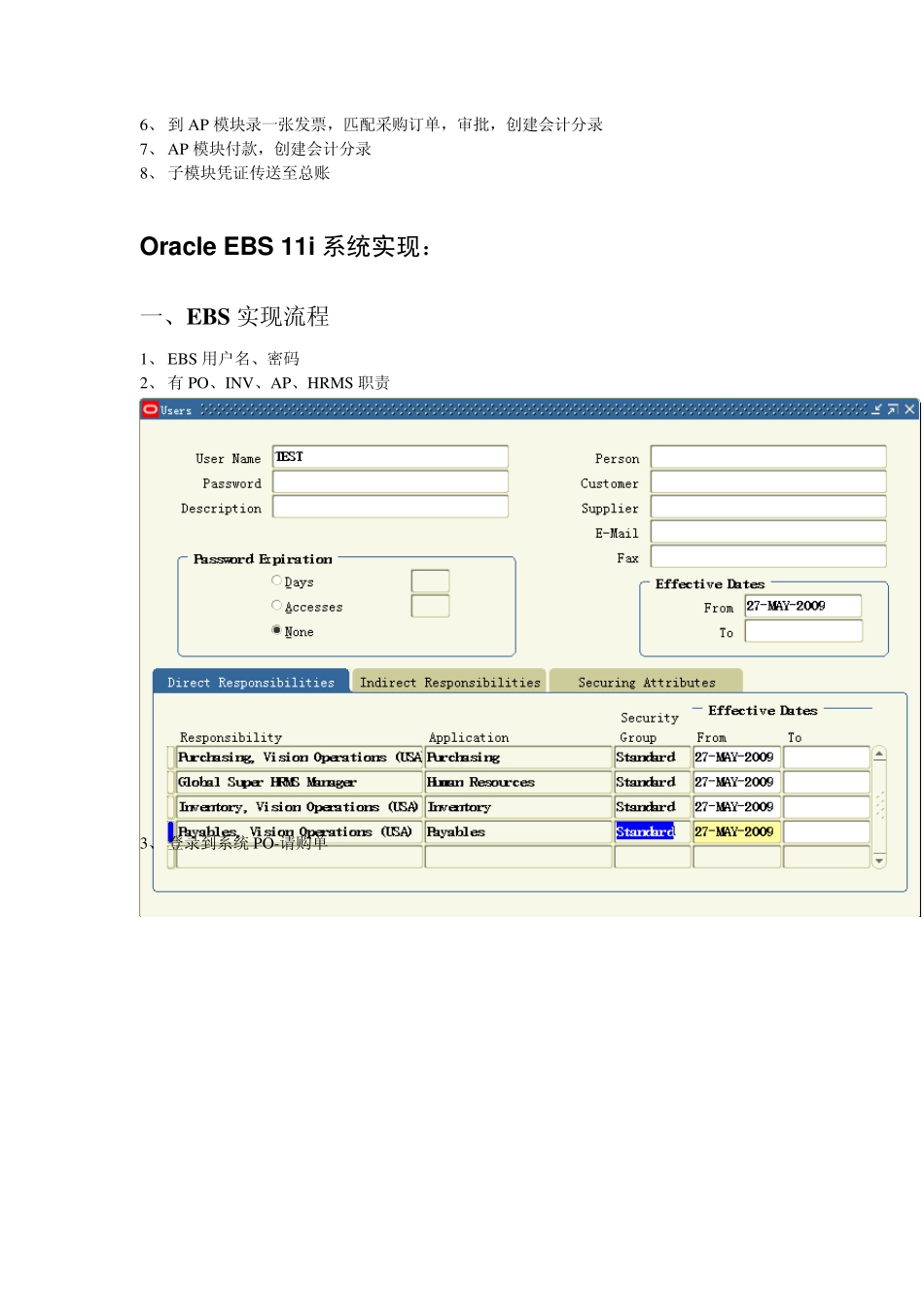Click the User Name field containing TEST
924x1307 pixels.
[390, 457]
